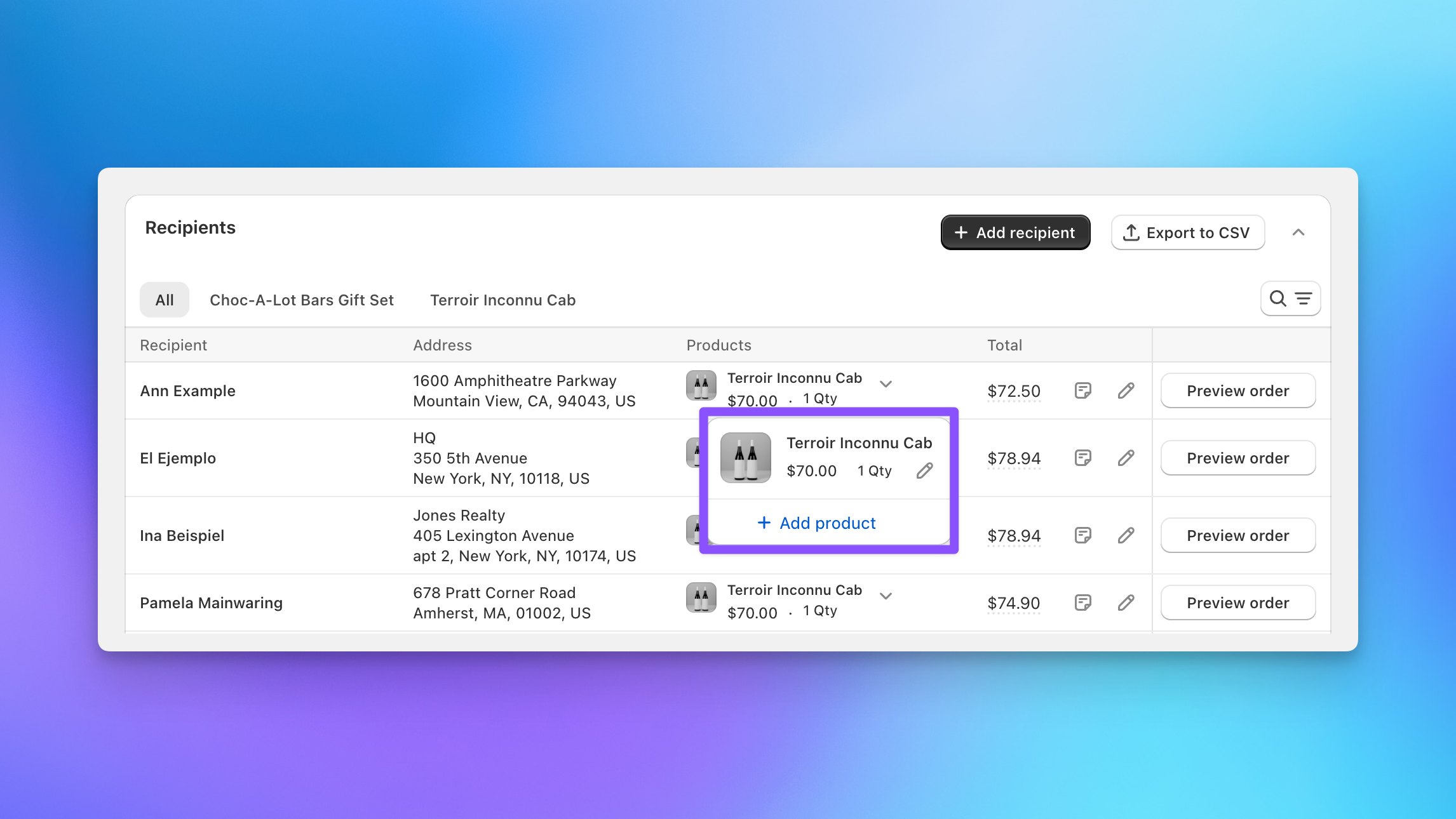Collapse the Recipients card

(x=1298, y=232)
